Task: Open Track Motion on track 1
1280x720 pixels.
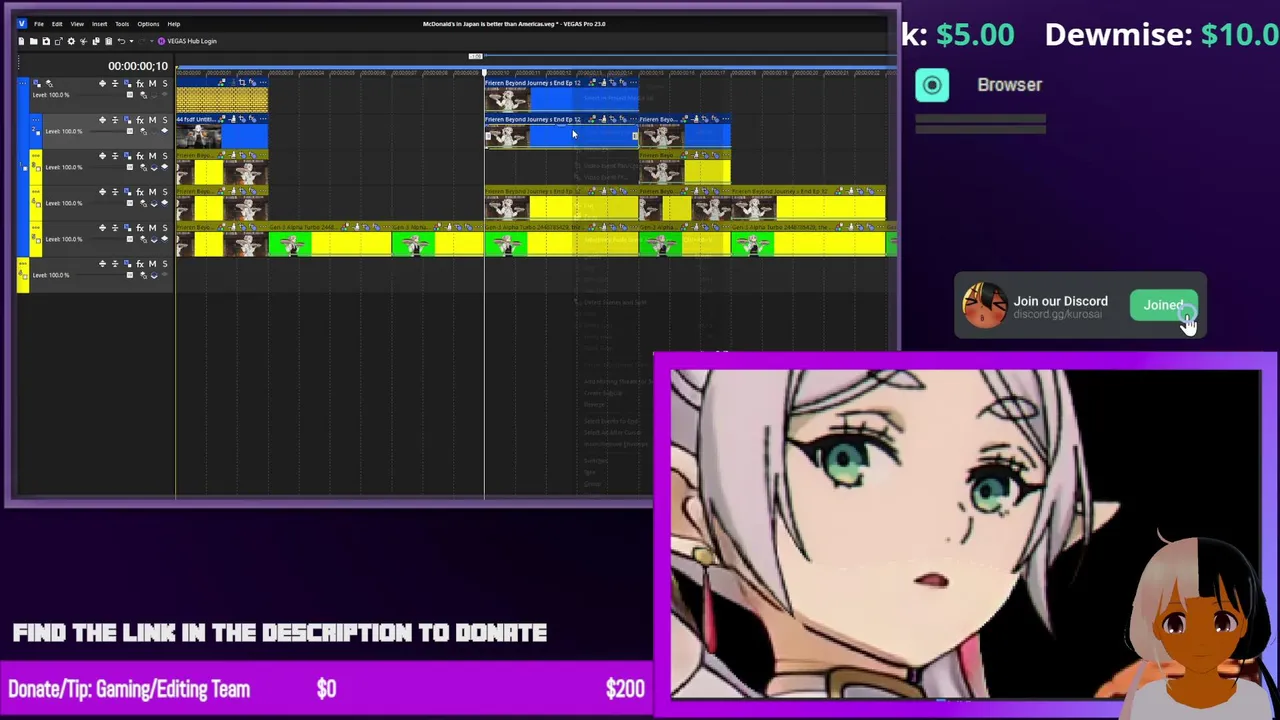Action: coord(127,83)
